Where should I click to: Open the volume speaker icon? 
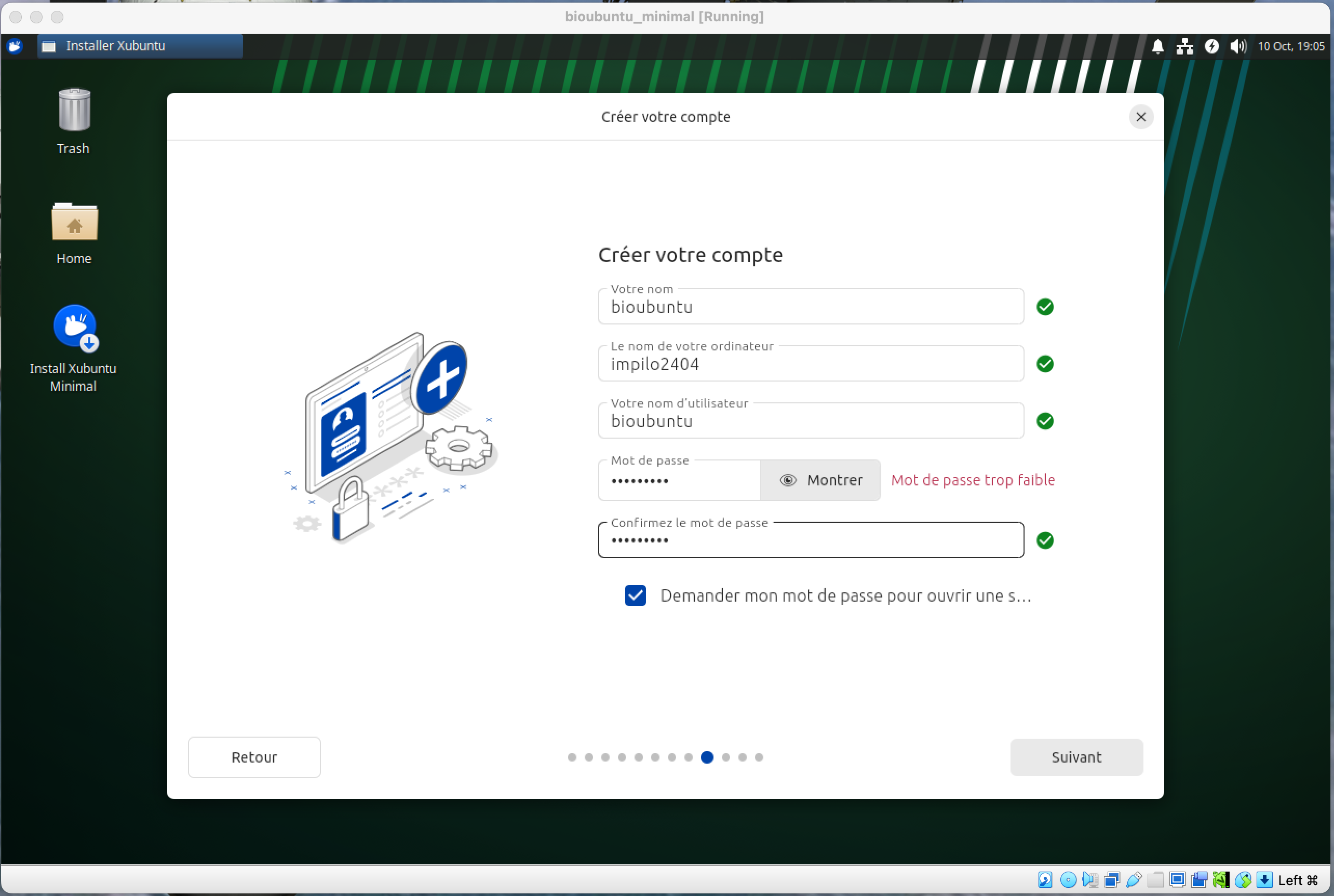[1237, 46]
